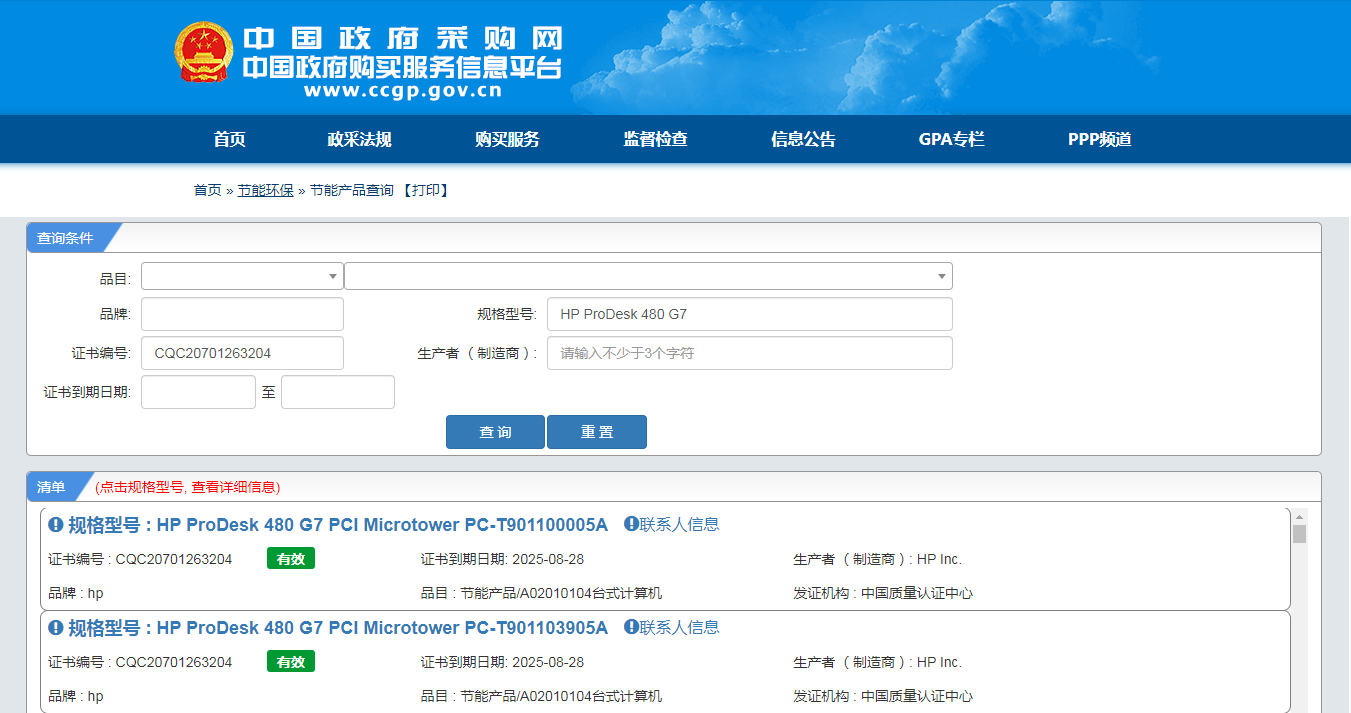Click 中国政府采购网 site title
The height and width of the screenshot is (713, 1351).
click(402, 39)
